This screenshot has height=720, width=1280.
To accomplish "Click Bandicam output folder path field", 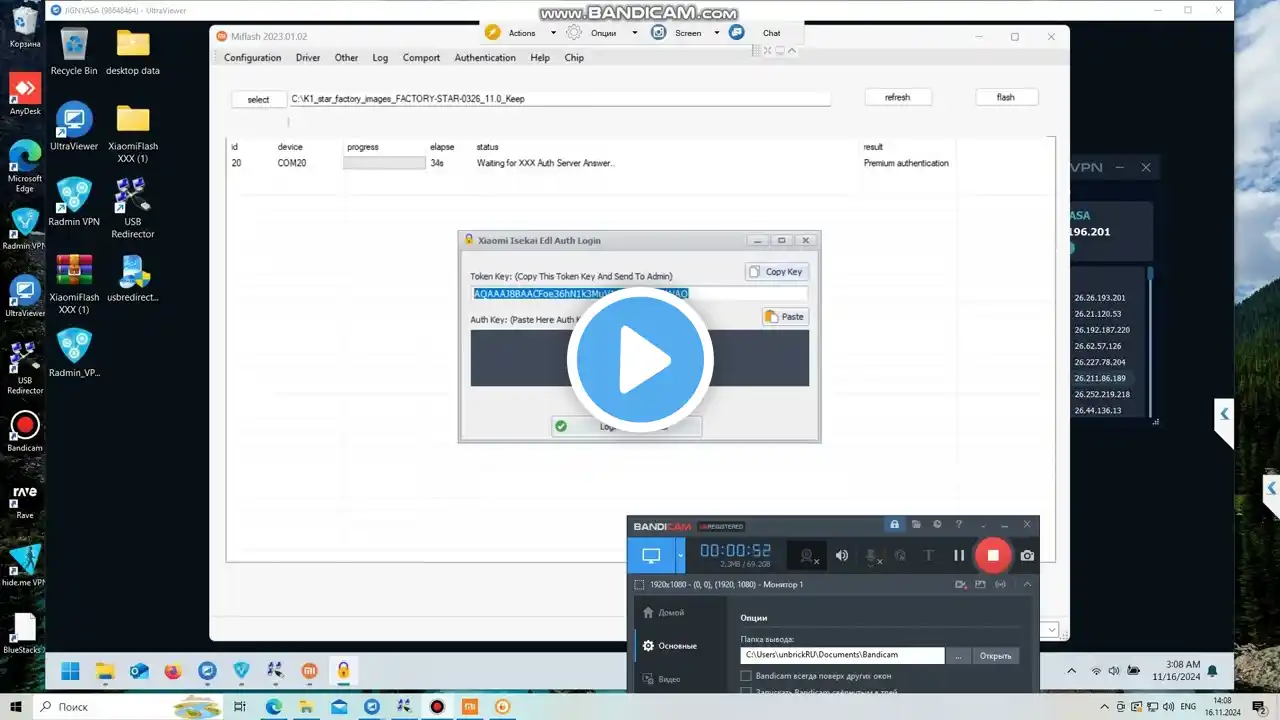I will point(842,655).
